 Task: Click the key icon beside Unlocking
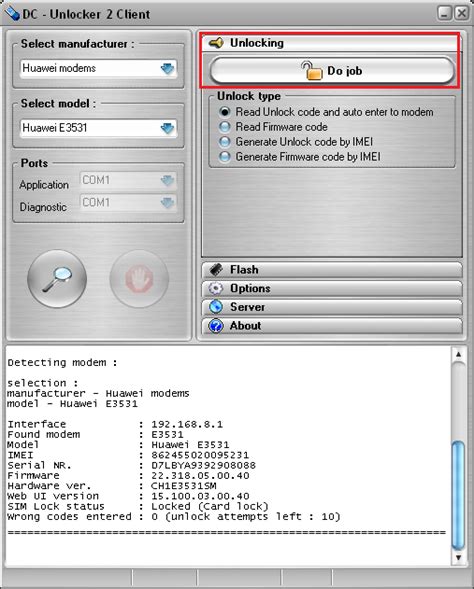216,43
